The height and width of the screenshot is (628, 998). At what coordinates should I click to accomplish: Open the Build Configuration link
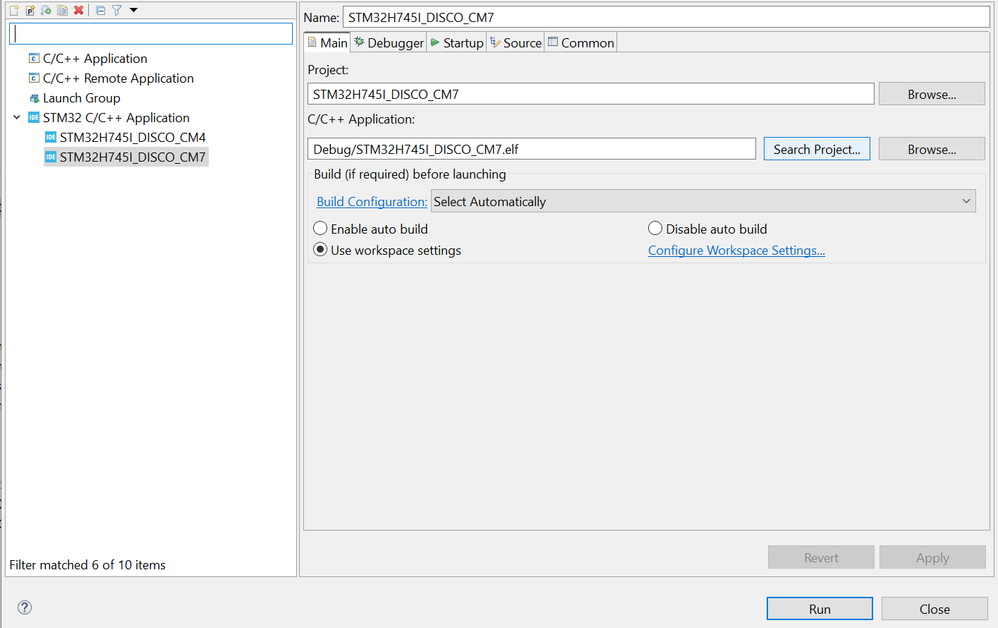pos(372,202)
